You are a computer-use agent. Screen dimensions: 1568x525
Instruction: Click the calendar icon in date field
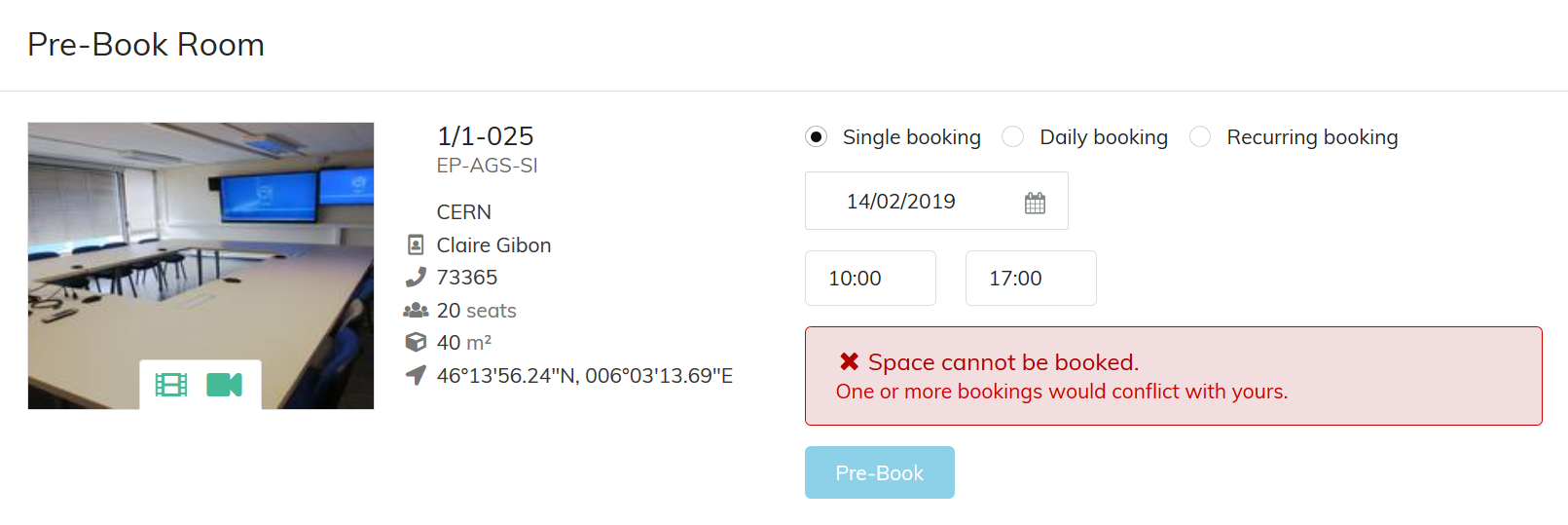(x=1035, y=203)
